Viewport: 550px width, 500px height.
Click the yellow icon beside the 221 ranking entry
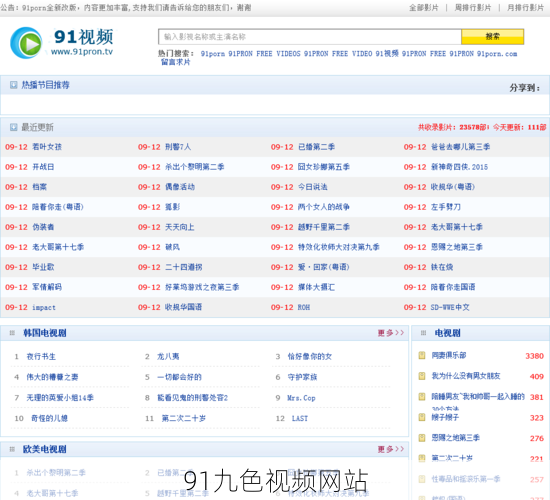click(x=422, y=458)
